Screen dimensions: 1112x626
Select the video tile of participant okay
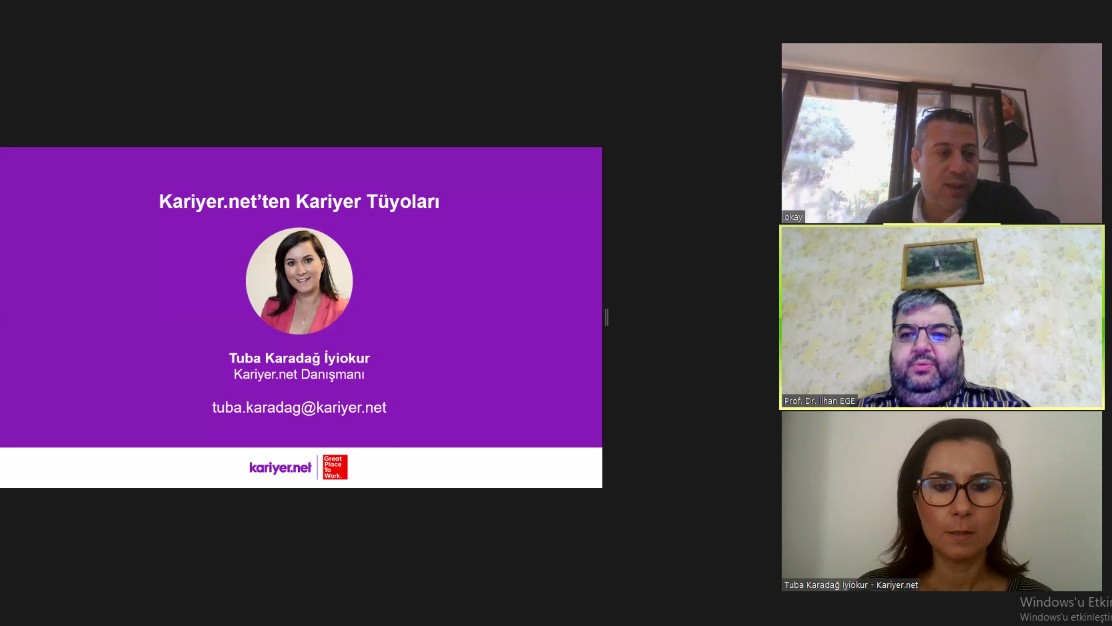tap(942, 133)
